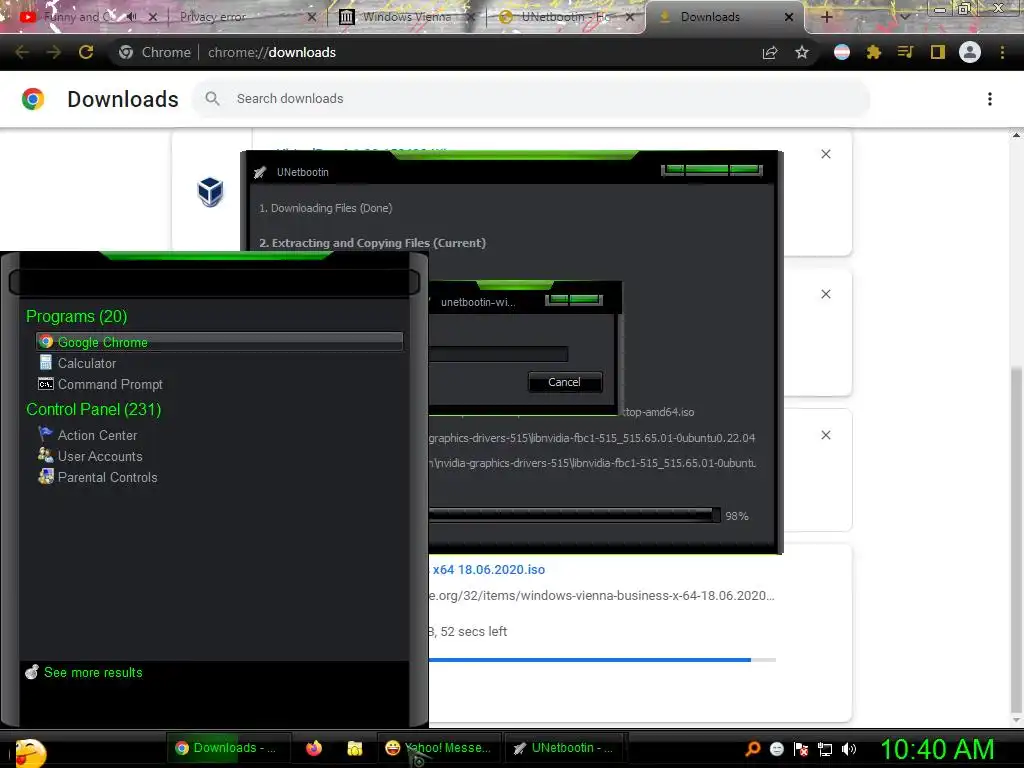Click the emoji Start button

pyautogui.click(x=31, y=752)
